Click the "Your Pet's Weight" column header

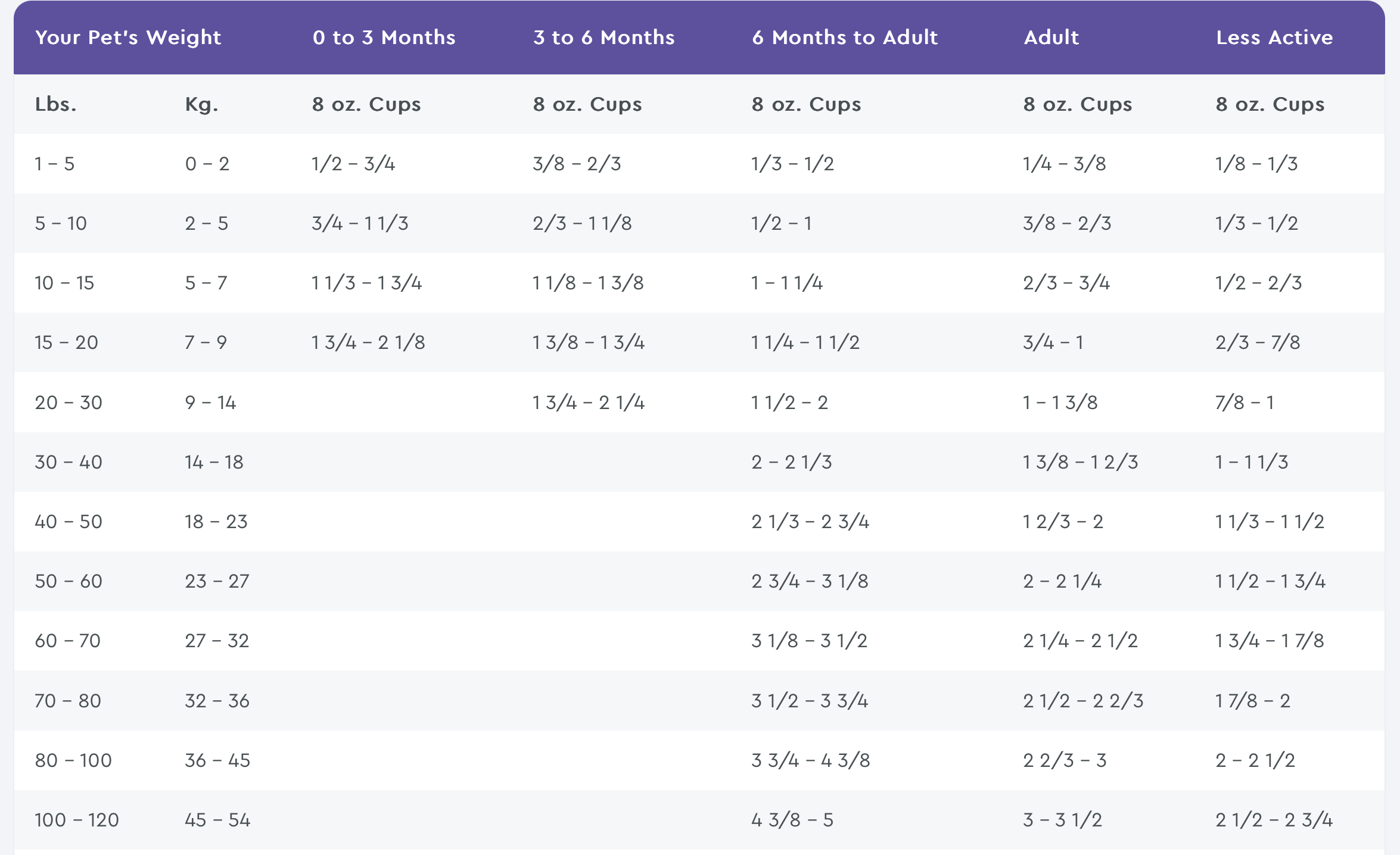128,38
